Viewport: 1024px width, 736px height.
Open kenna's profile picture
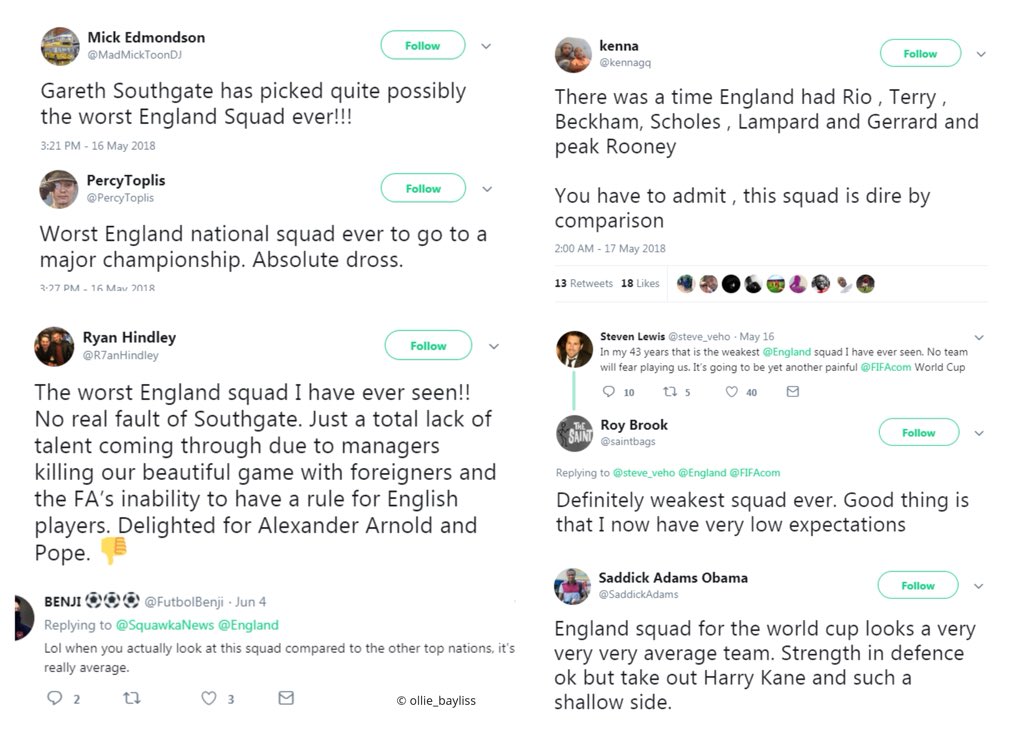573,55
